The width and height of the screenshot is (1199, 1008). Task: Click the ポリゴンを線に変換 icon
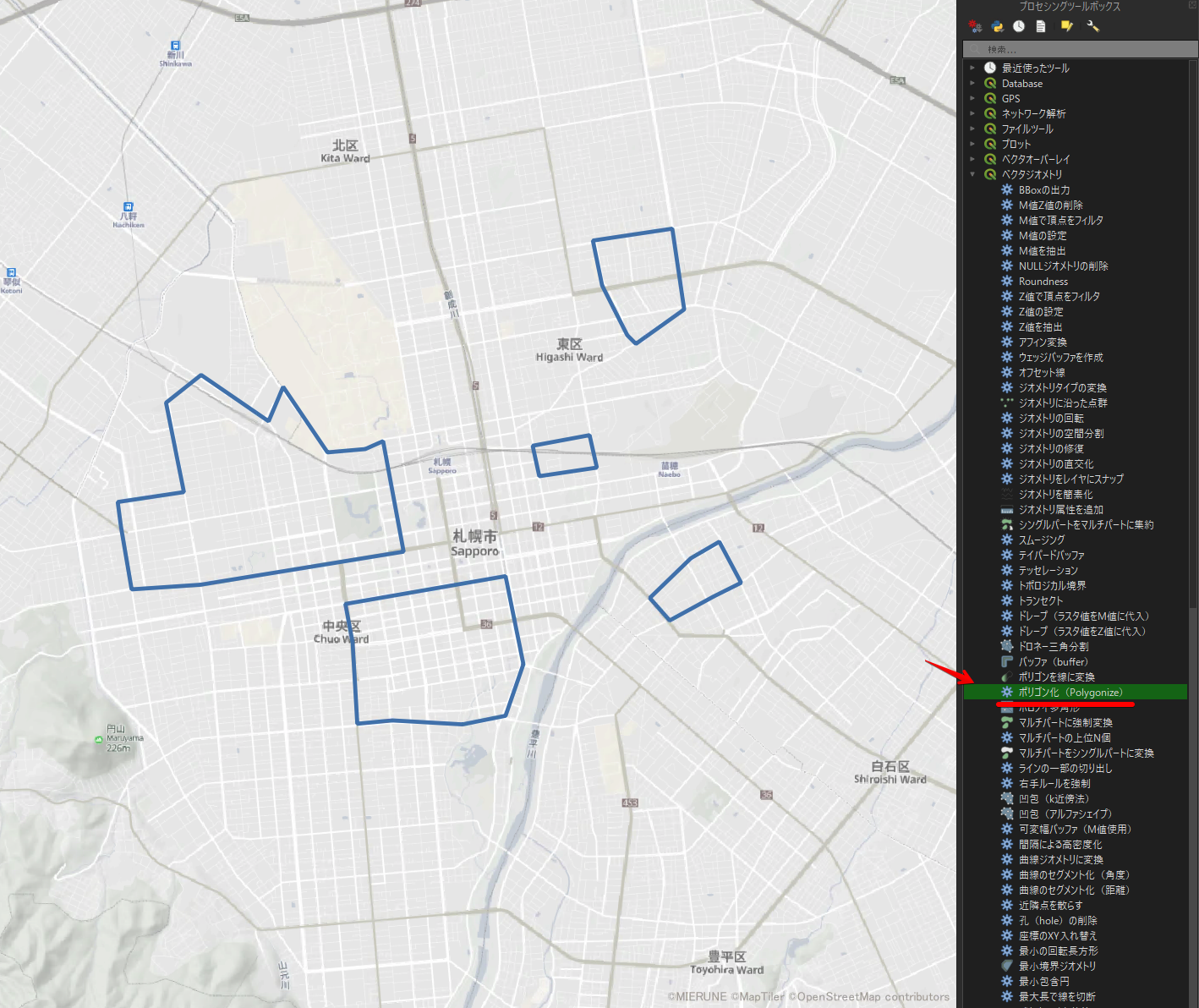[1007, 677]
